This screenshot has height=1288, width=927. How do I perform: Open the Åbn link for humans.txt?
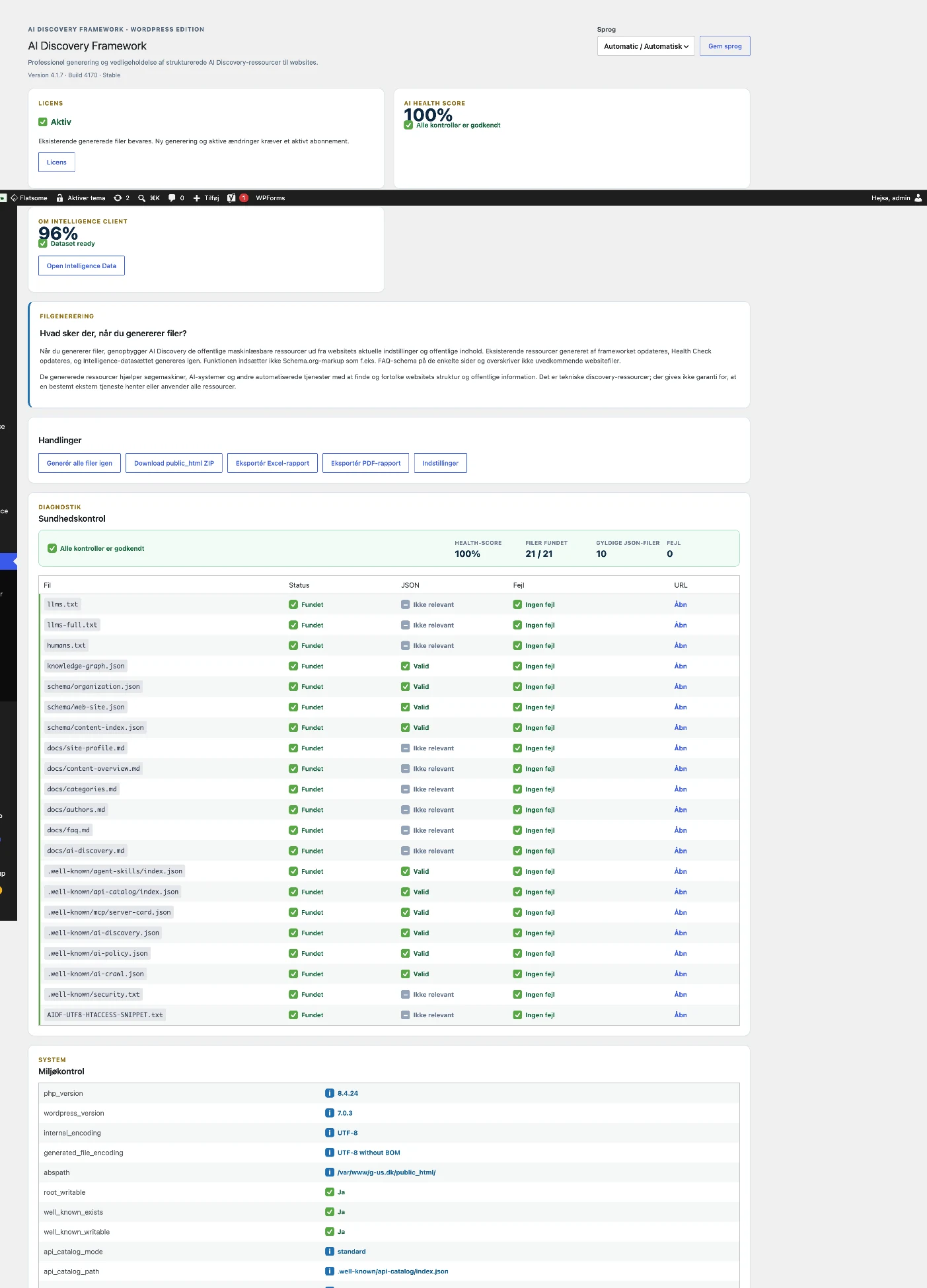click(x=681, y=645)
